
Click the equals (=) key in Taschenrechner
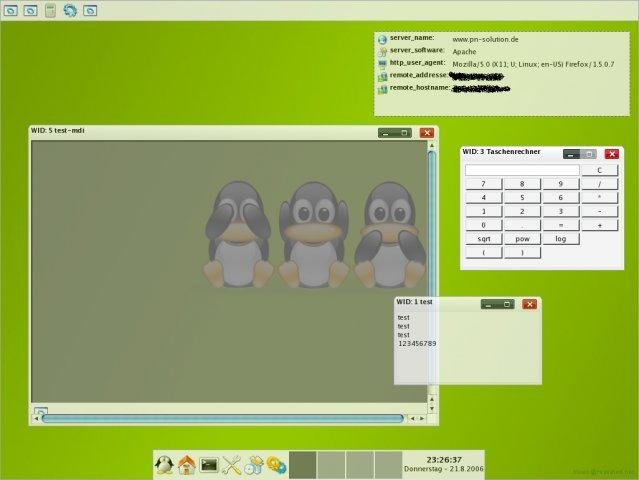pos(561,225)
